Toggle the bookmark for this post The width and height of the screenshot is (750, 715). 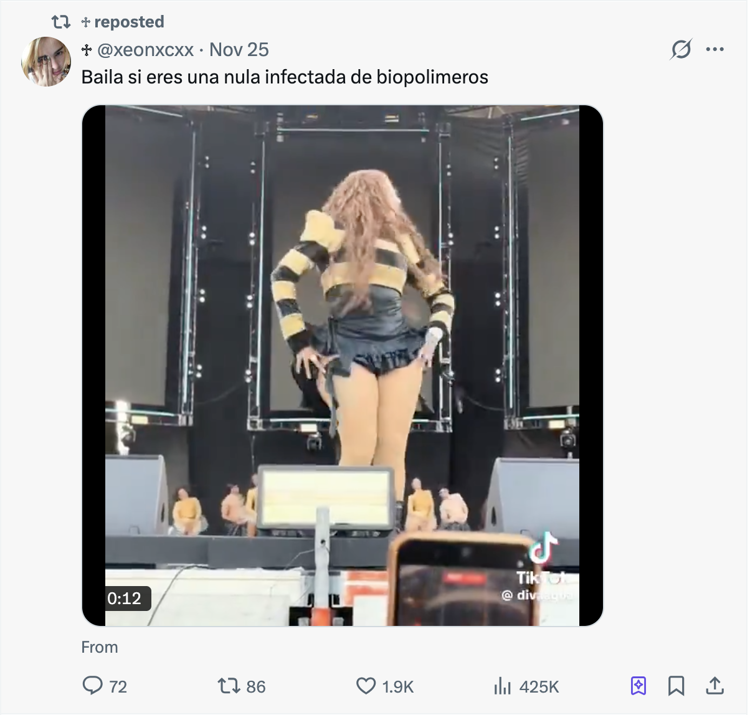tap(677, 686)
